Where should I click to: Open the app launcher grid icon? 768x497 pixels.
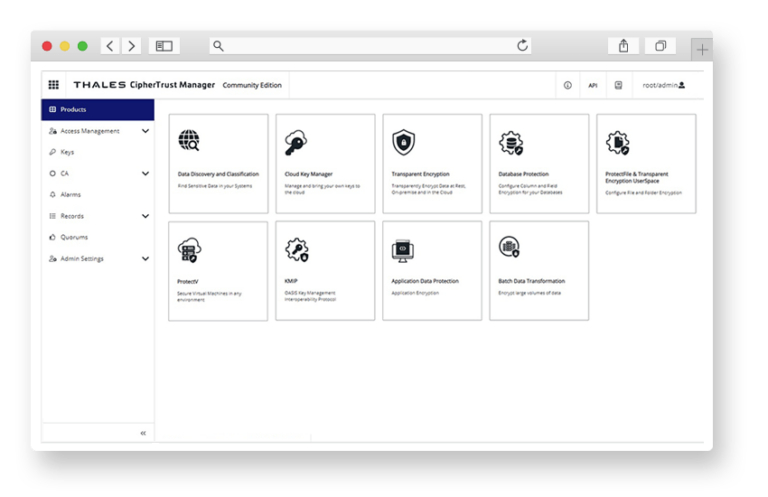(53, 85)
